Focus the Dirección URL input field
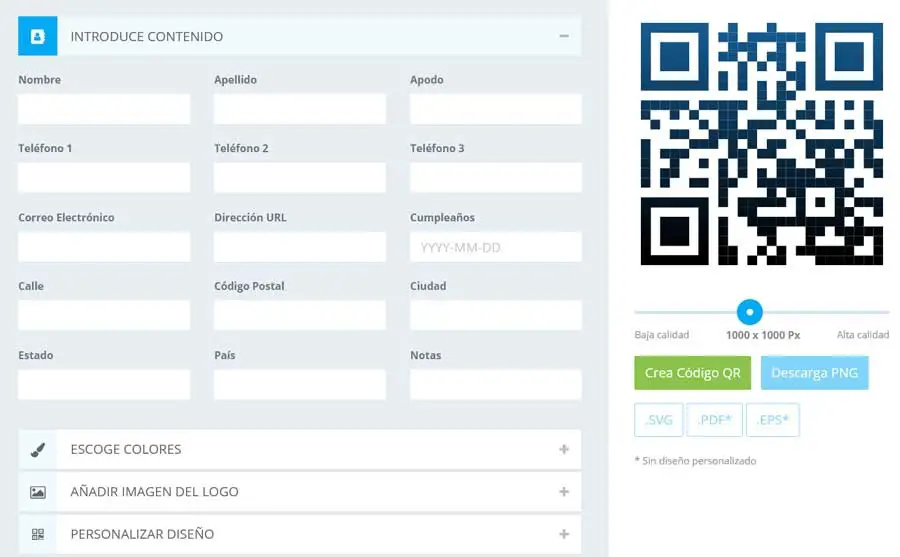This screenshot has height=557, width=900. [x=300, y=247]
